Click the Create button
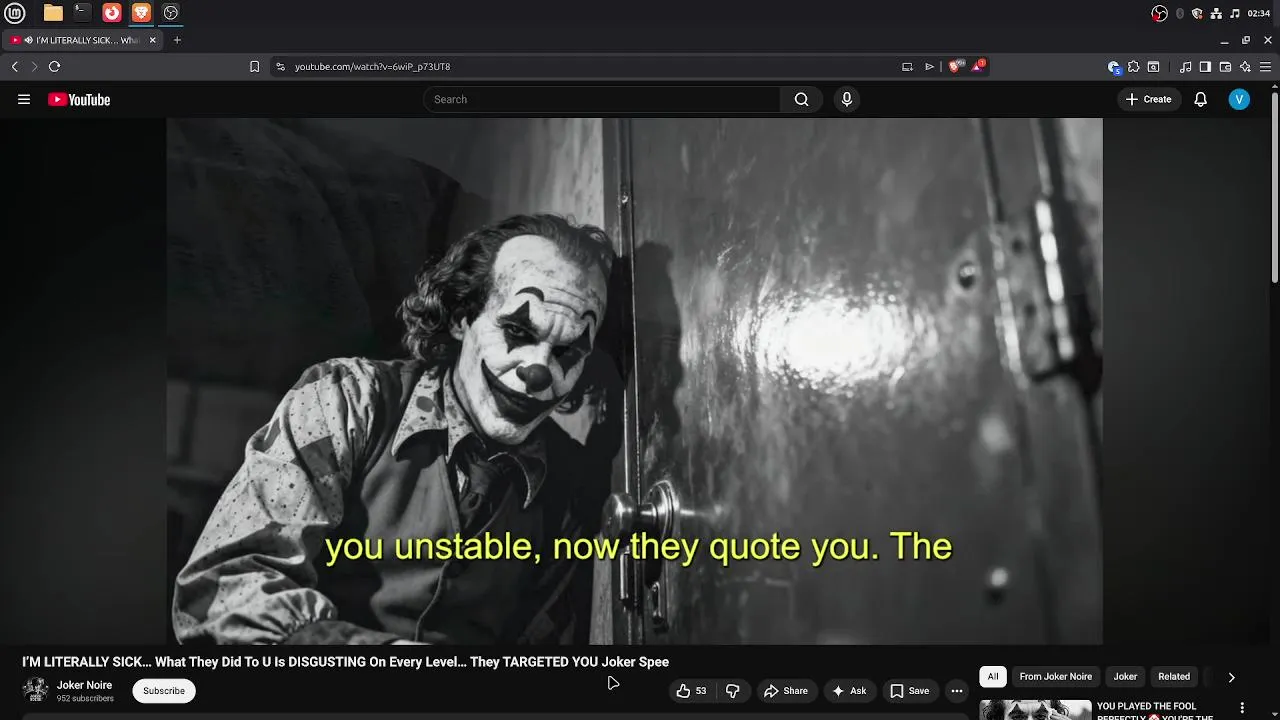This screenshot has height=720, width=1280. click(1148, 99)
